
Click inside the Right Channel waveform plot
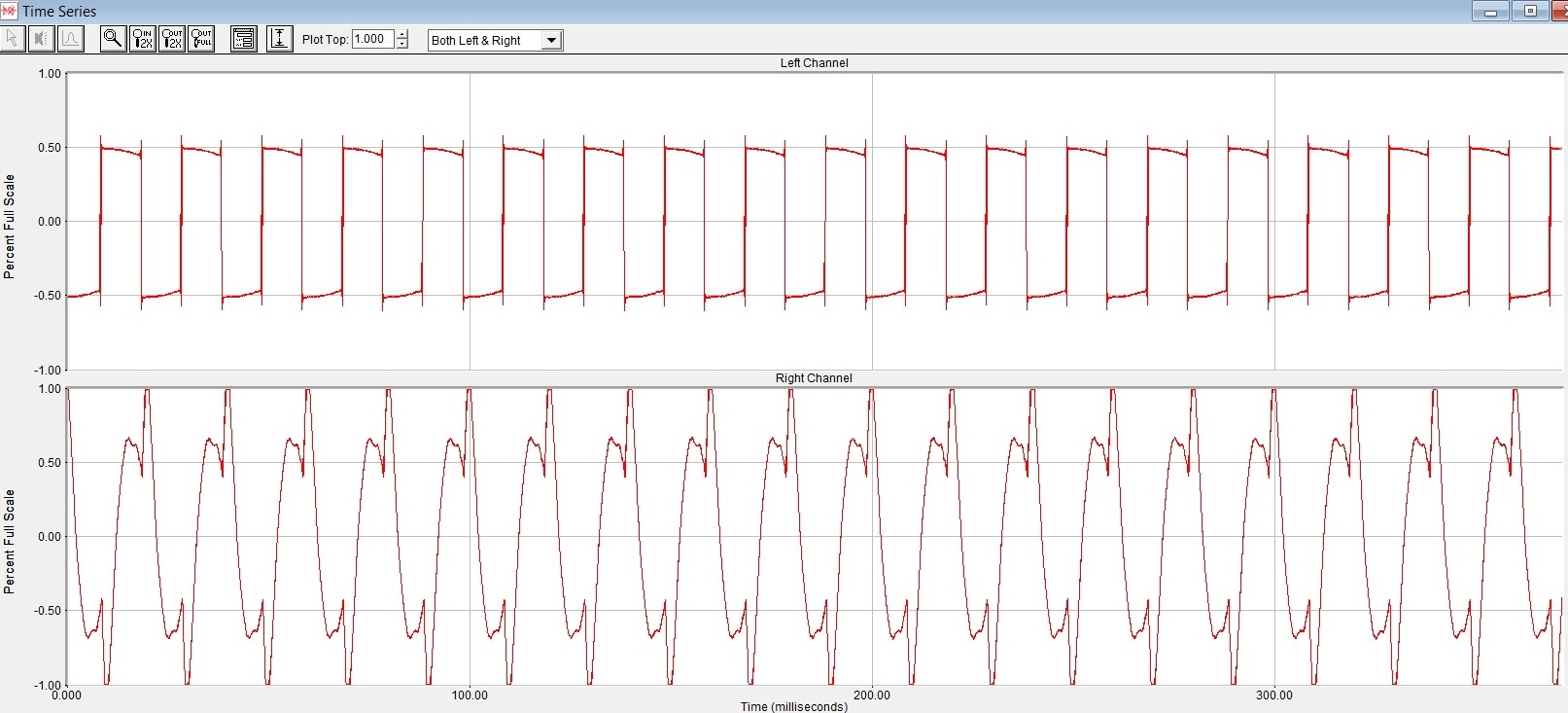coord(814,536)
